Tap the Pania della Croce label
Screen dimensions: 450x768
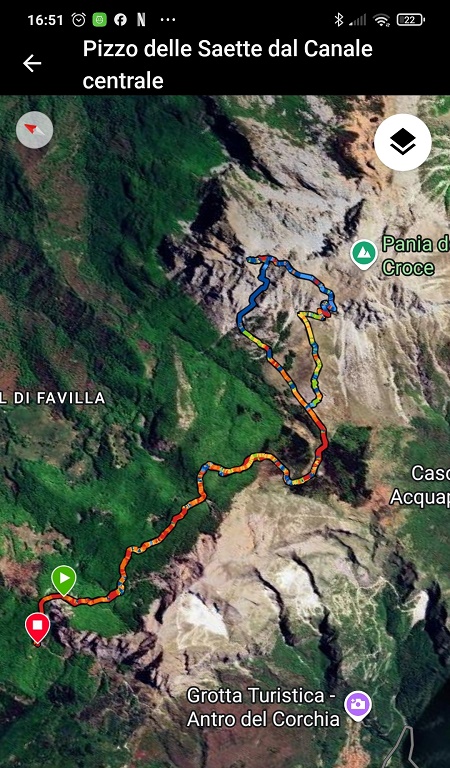pyautogui.click(x=415, y=256)
